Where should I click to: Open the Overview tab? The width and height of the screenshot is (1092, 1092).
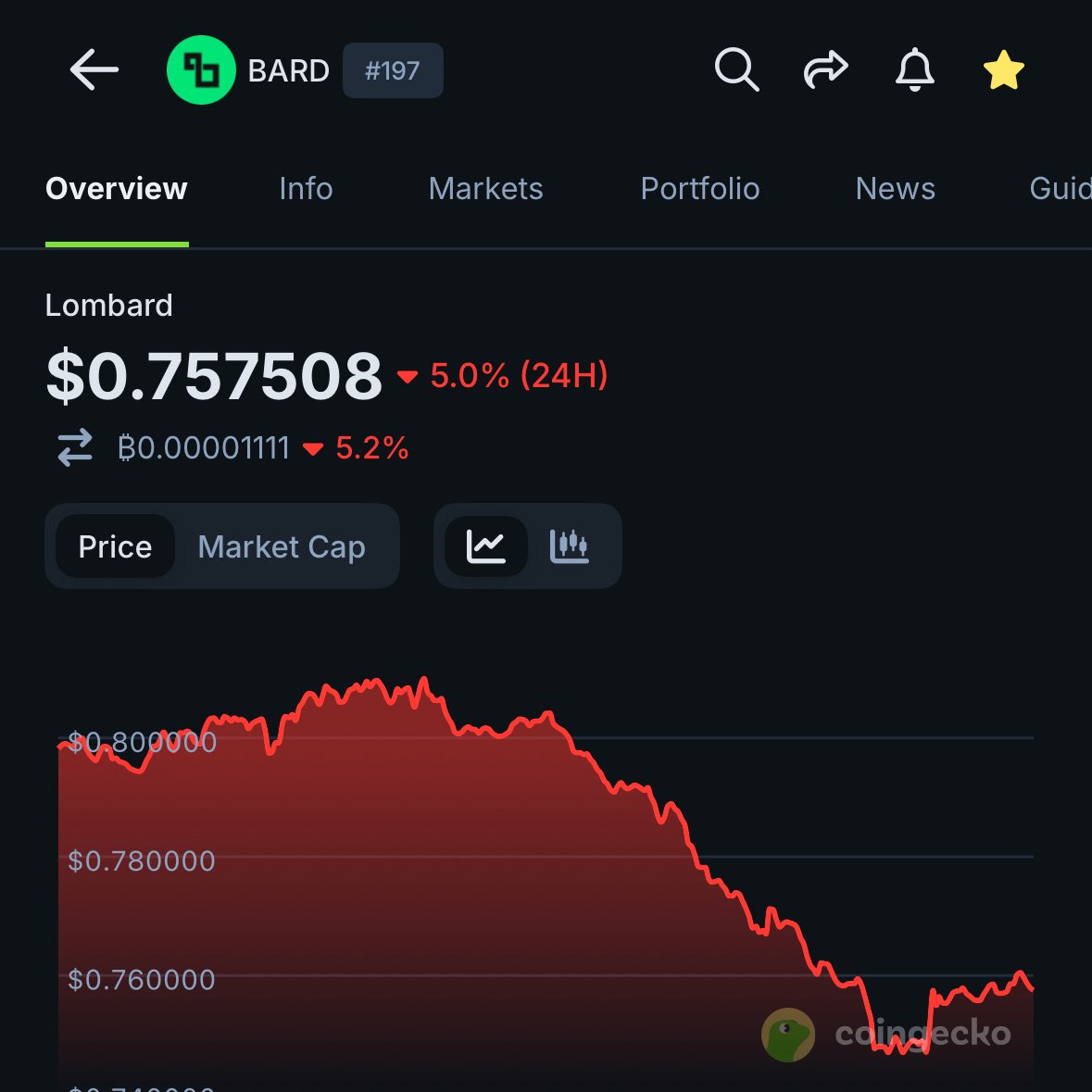(117, 189)
